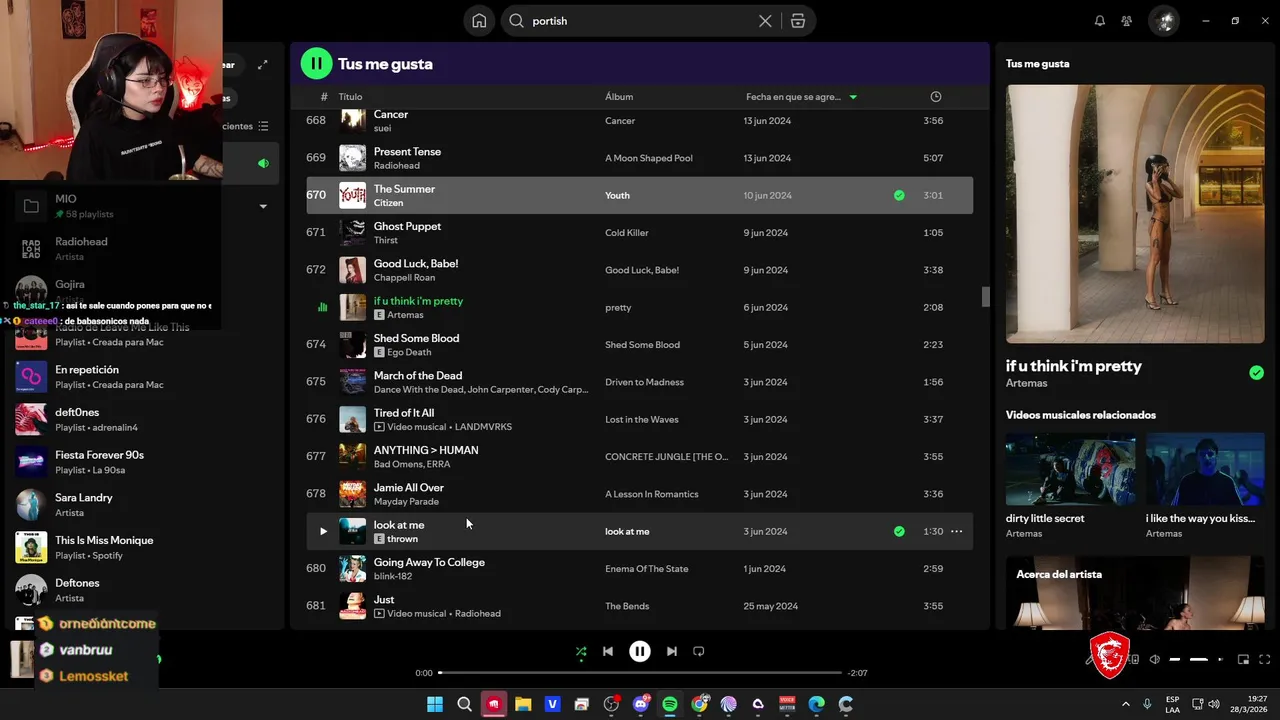Open the music video icon on 'Just'
Image resolution: width=1280 pixels, height=720 pixels.
379,614
